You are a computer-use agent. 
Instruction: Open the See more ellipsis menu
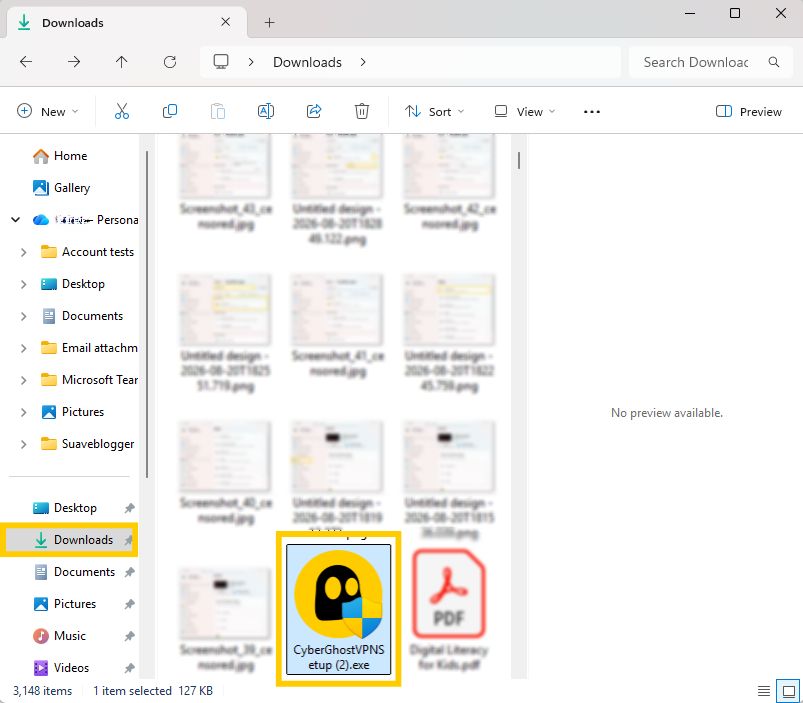click(x=591, y=112)
